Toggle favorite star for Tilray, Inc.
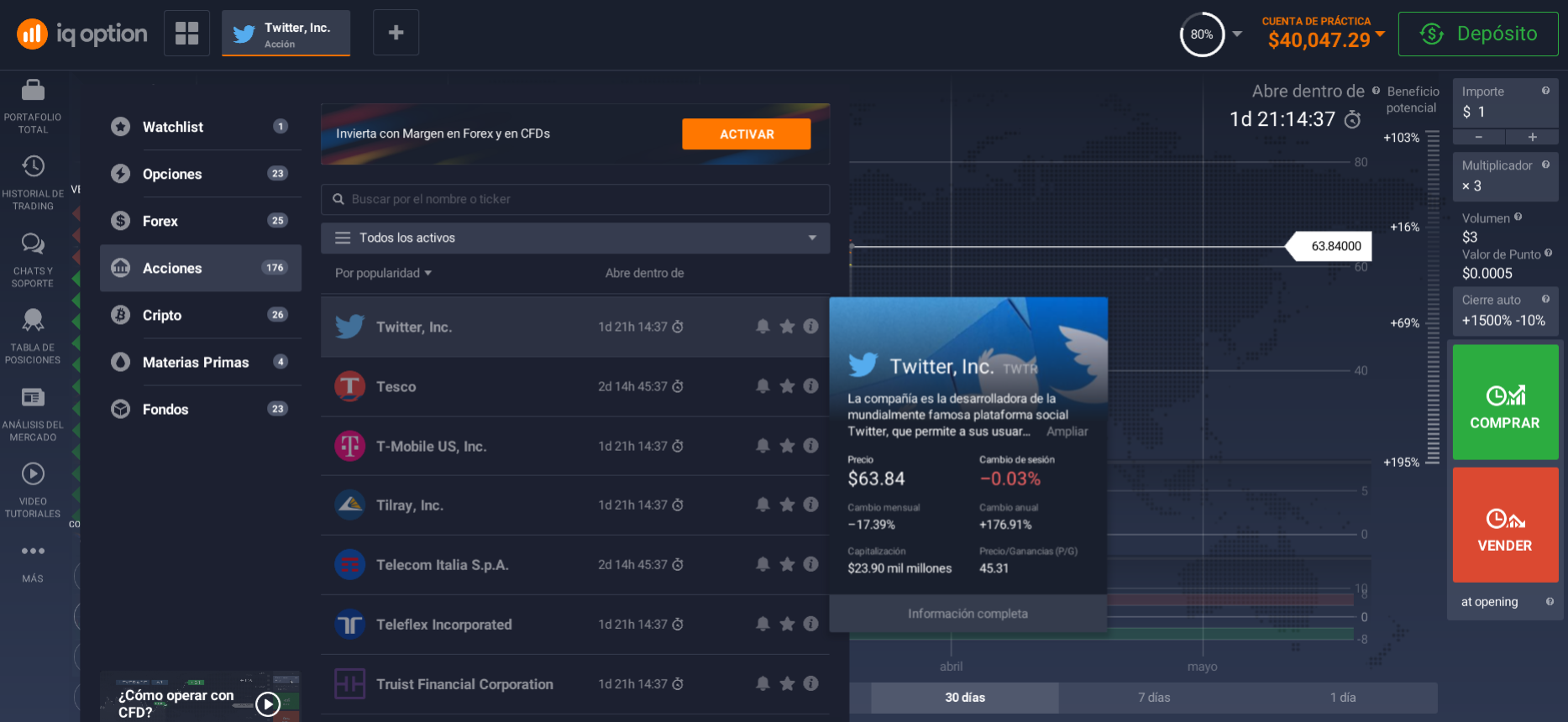The image size is (1568, 722). 787,505
